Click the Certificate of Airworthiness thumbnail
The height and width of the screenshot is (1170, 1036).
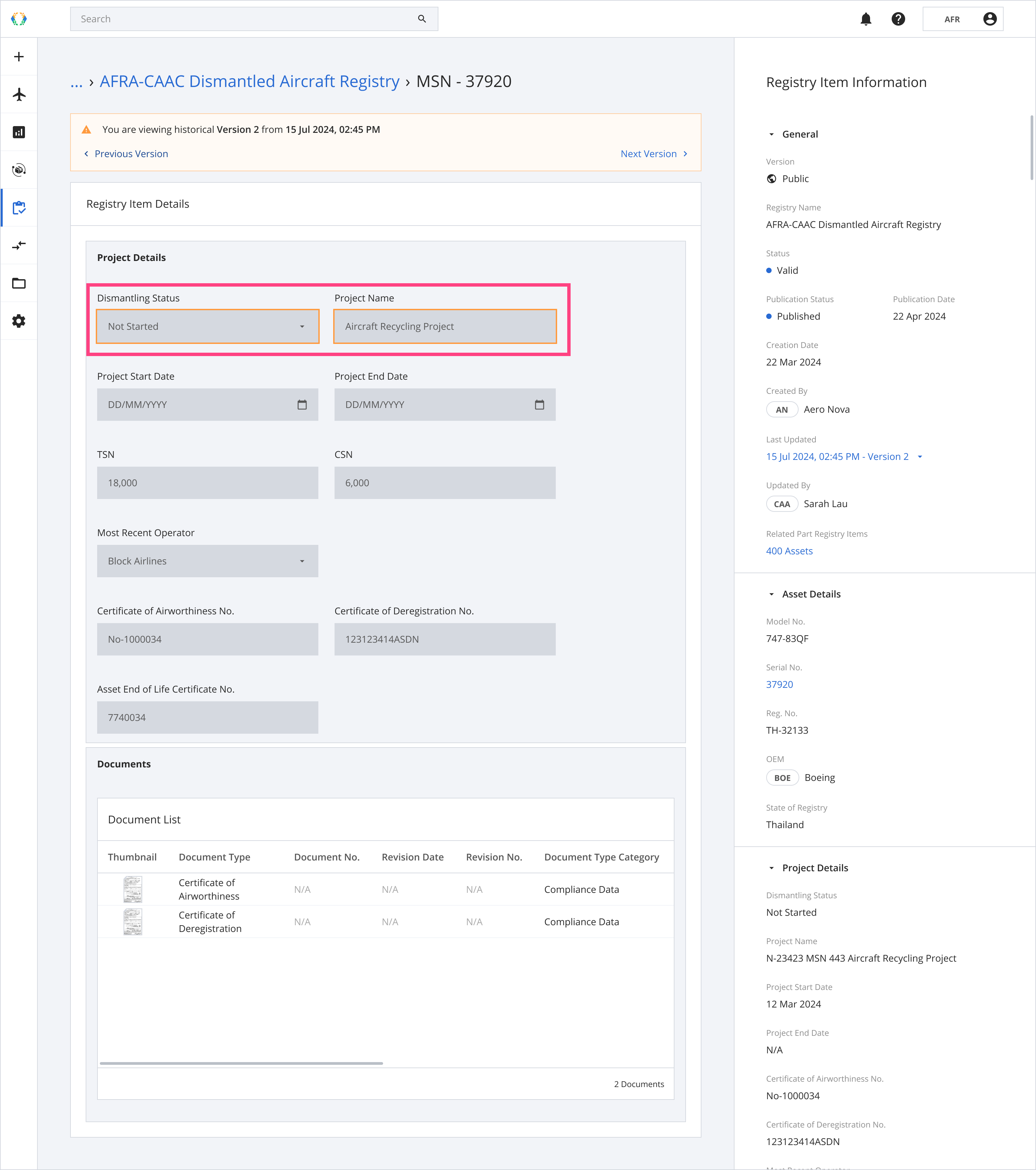133,889
